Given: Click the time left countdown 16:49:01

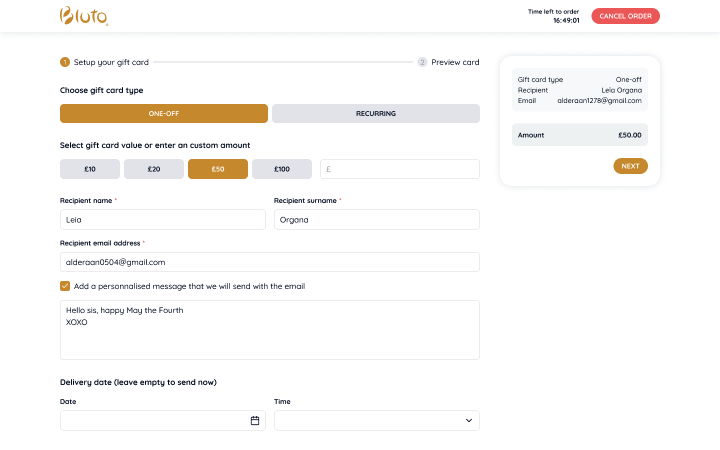Looking at the screenshot, I should point(566,21).
